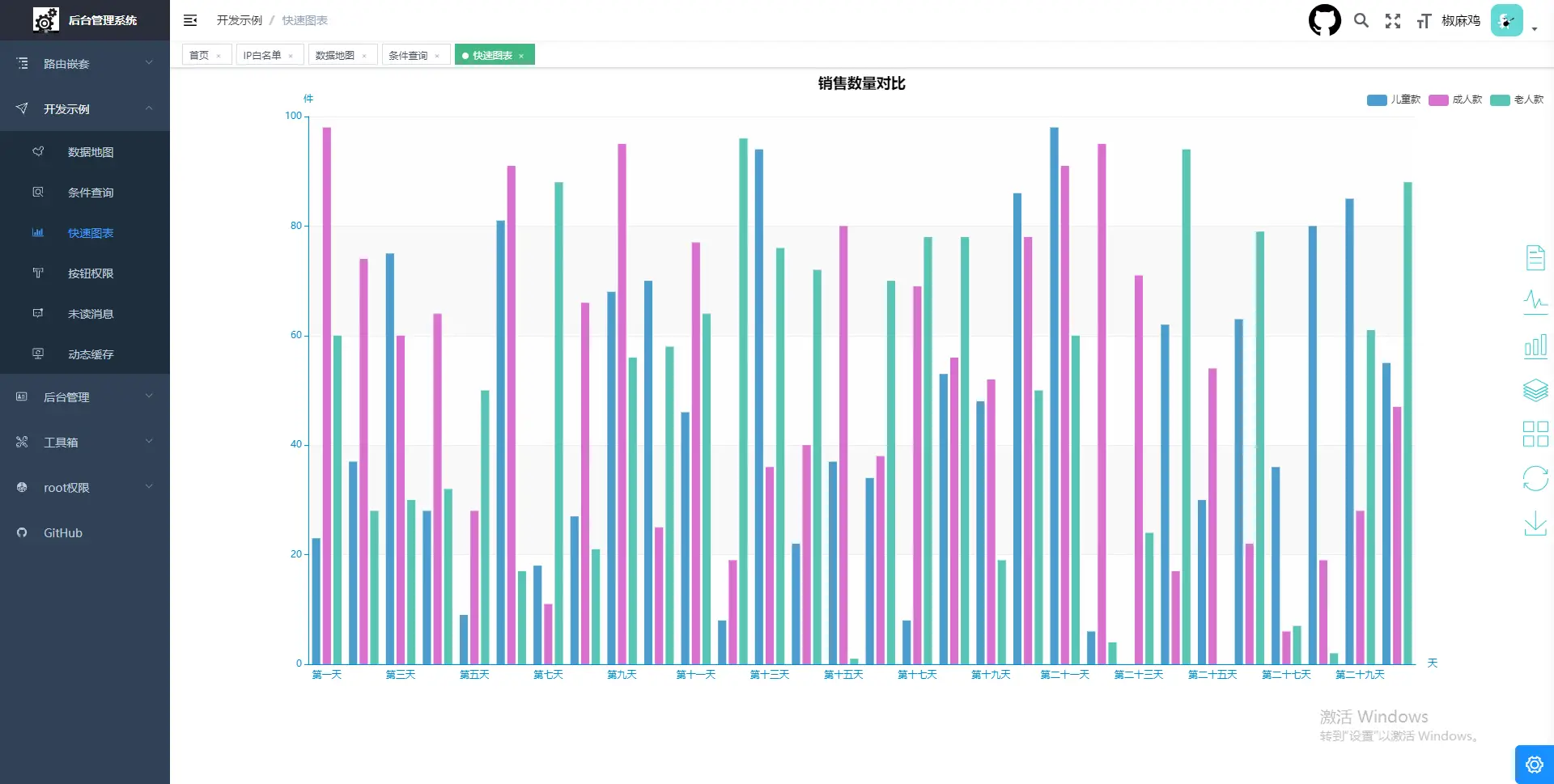Screen dimensions: 1554x784
Task: Switch to the IP白名单 tab
Action: point(262,55)
